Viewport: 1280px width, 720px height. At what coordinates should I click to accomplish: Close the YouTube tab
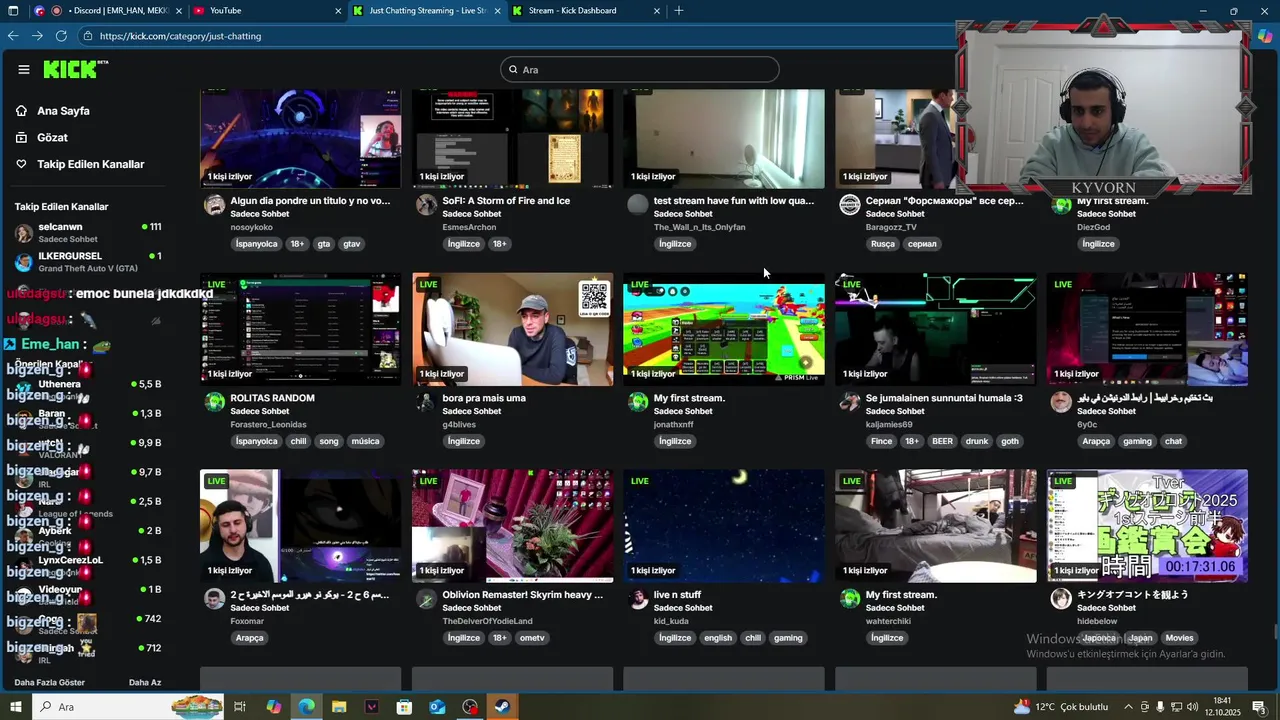tap(338, 11)
